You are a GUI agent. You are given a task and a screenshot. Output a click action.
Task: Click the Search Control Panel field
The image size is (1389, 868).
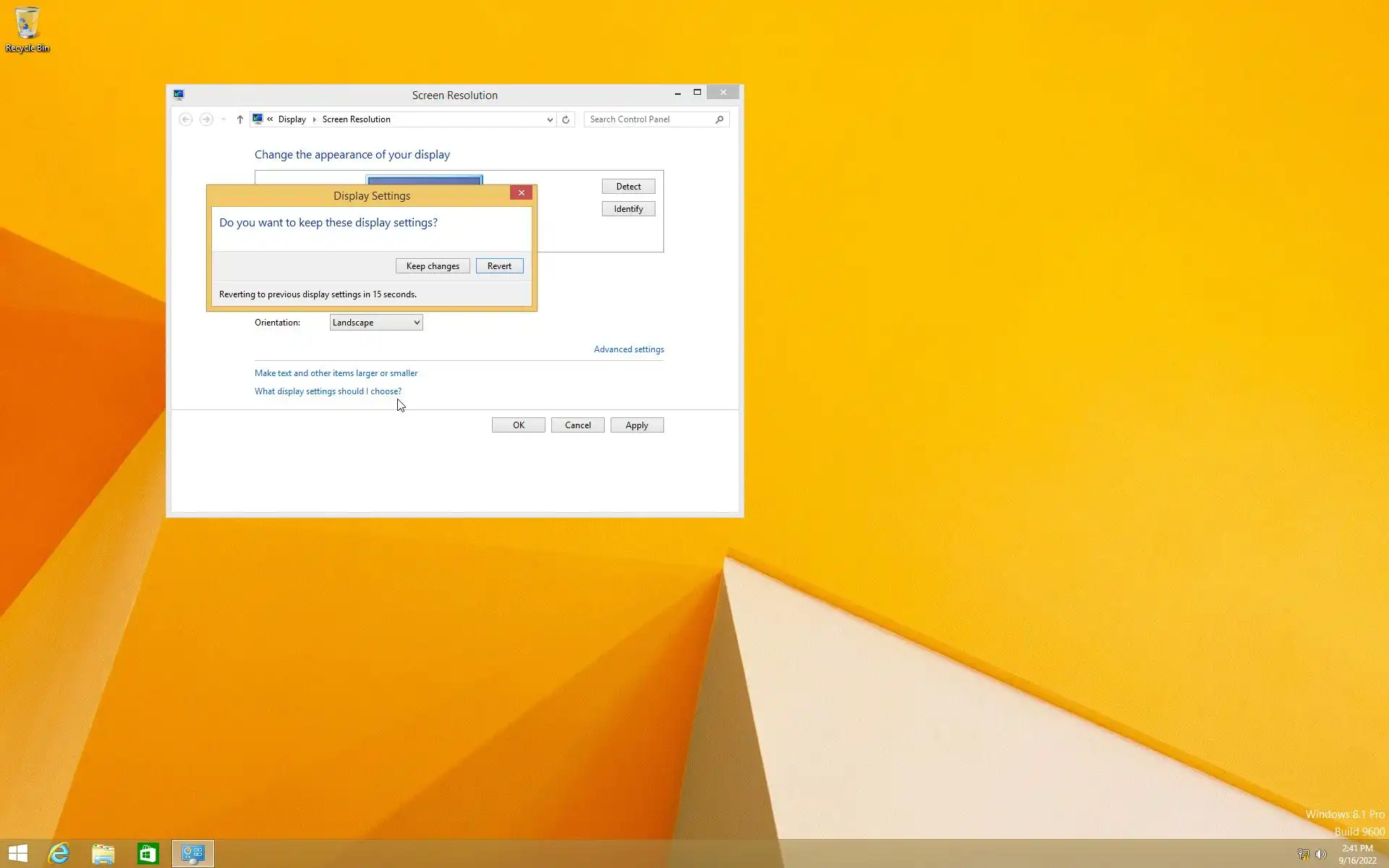pos(647,119)
